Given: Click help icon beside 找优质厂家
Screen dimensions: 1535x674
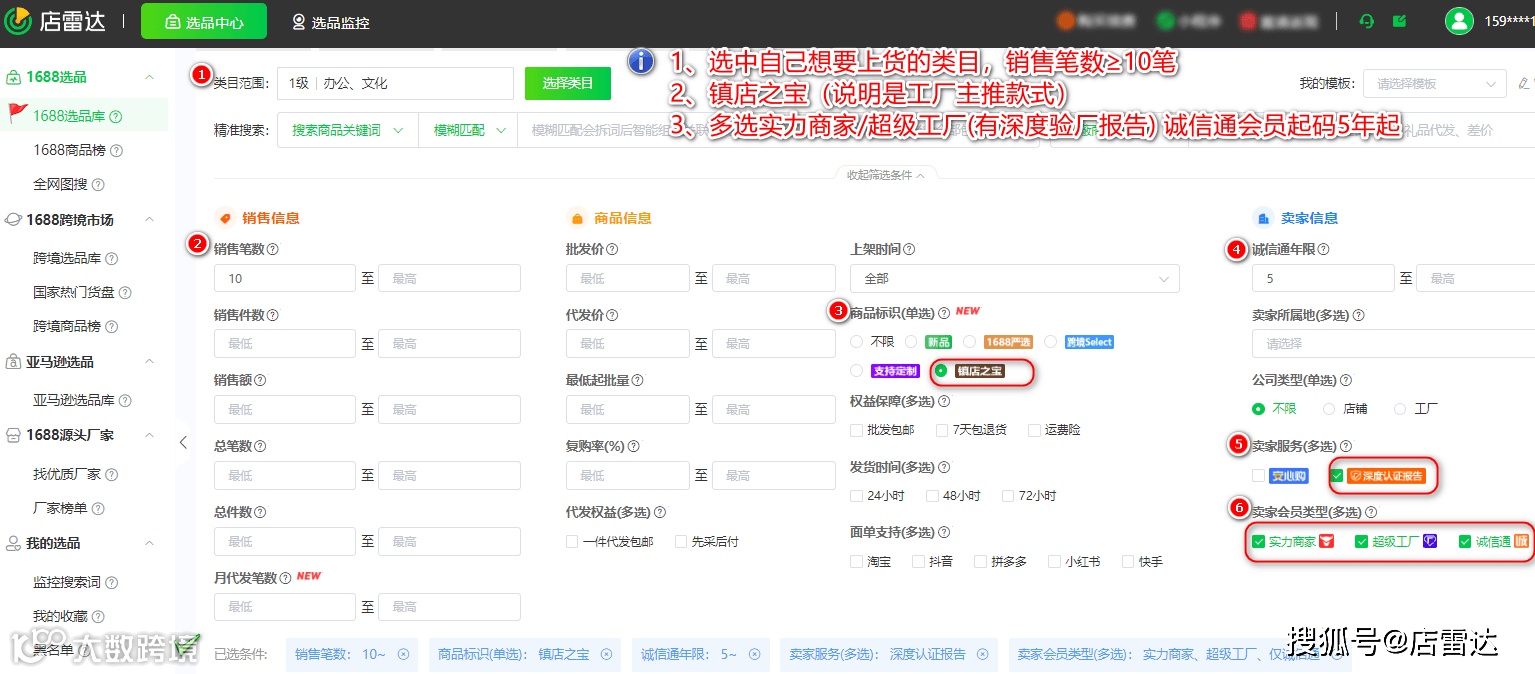Looking at the screenshot, I should click(112, 475).
